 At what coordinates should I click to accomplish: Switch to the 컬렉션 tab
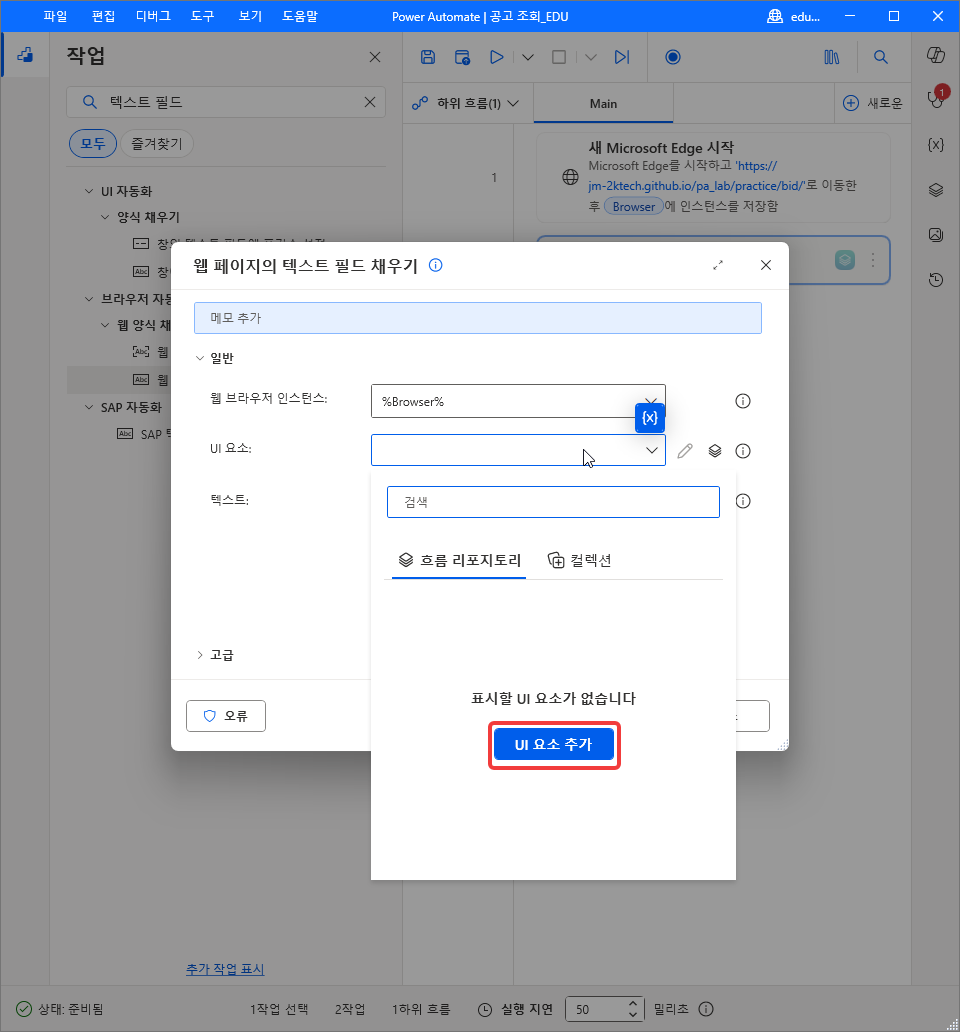[580, 561]
